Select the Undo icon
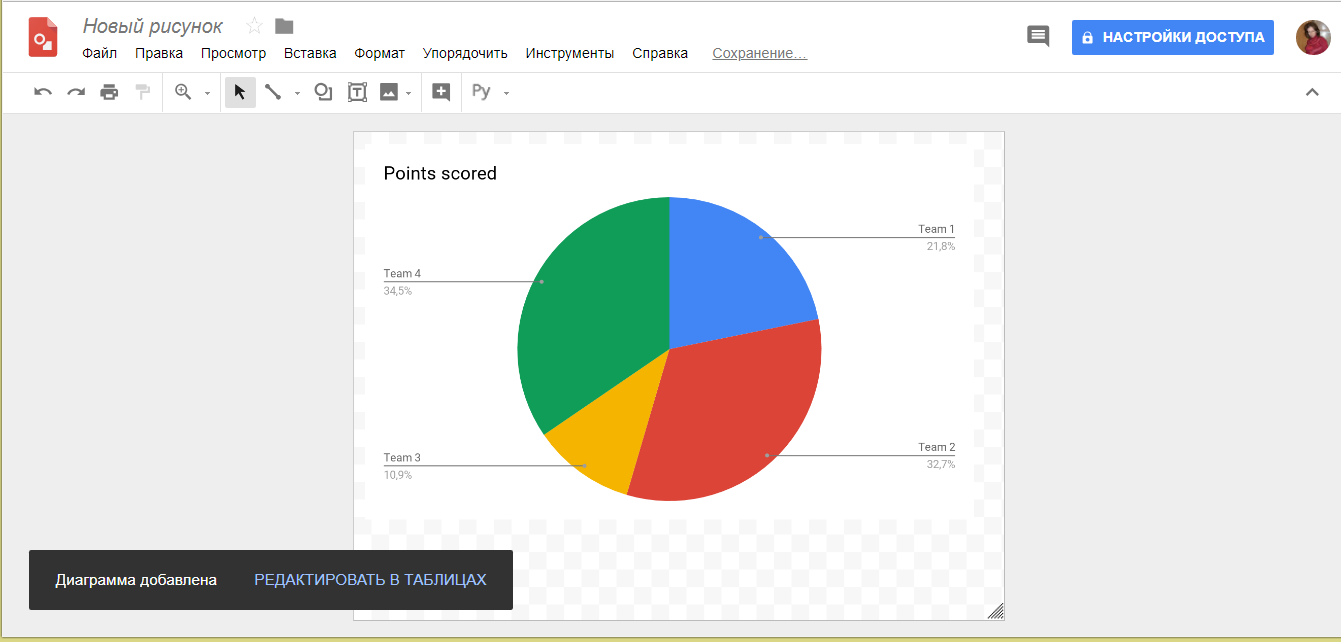 pyautogui.click(x=41, y=91)
